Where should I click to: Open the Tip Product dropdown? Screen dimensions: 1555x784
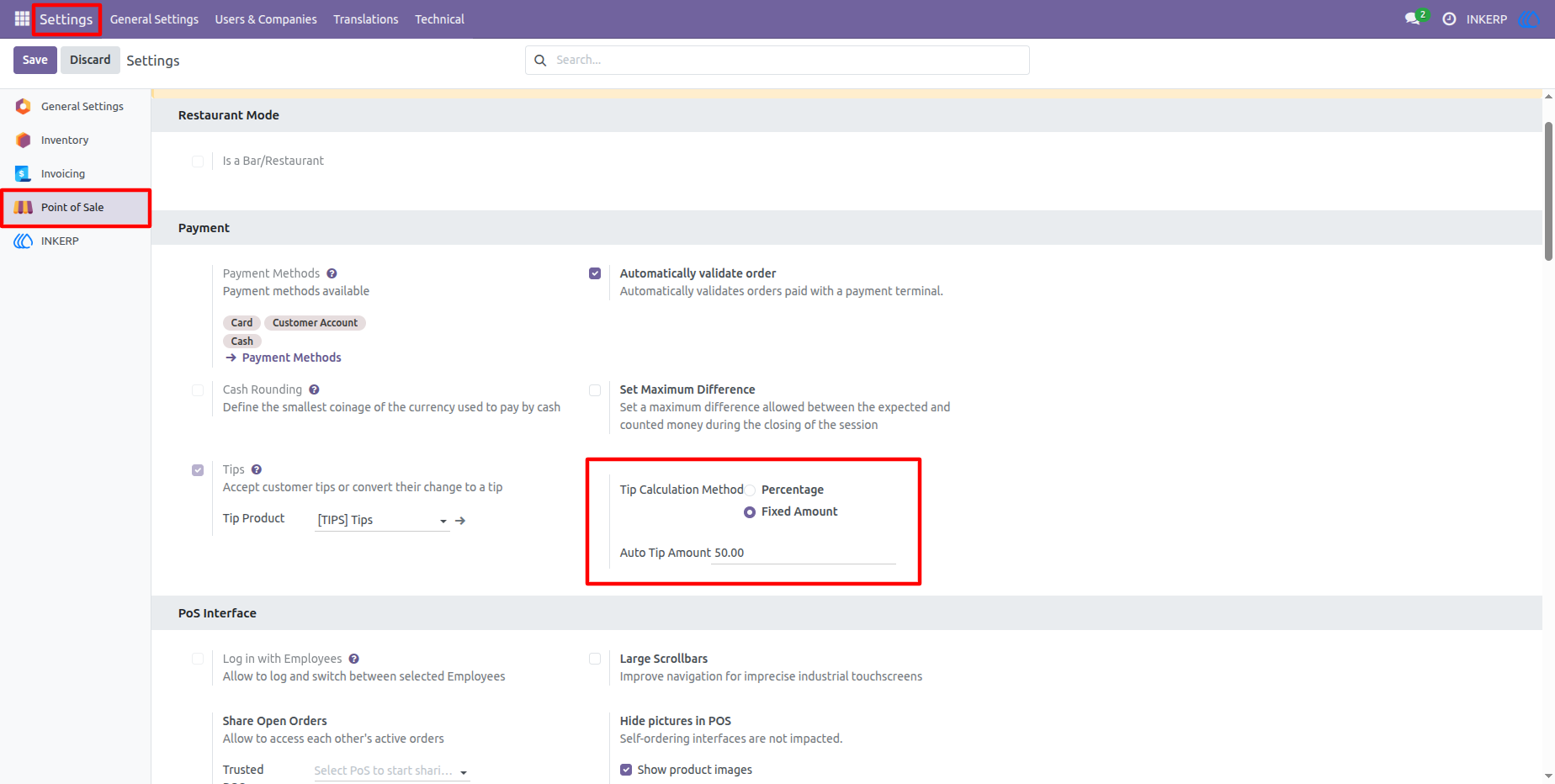tap(383, 520)
